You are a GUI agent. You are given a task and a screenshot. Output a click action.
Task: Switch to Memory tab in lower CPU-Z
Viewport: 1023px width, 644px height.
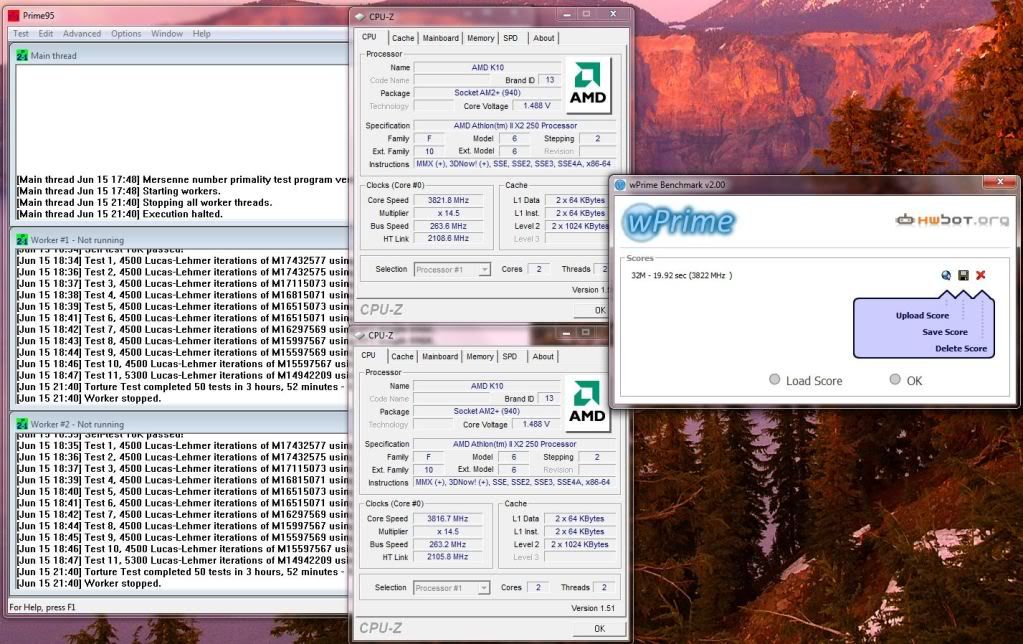coord(479,356)
